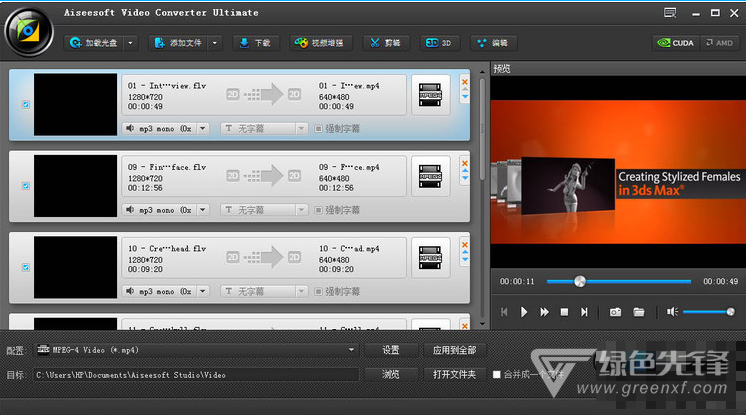Viewport: 746px width, 415px height.
Task: Enable 合并成一个文件 merge checkbox
Action: [497, 375]
